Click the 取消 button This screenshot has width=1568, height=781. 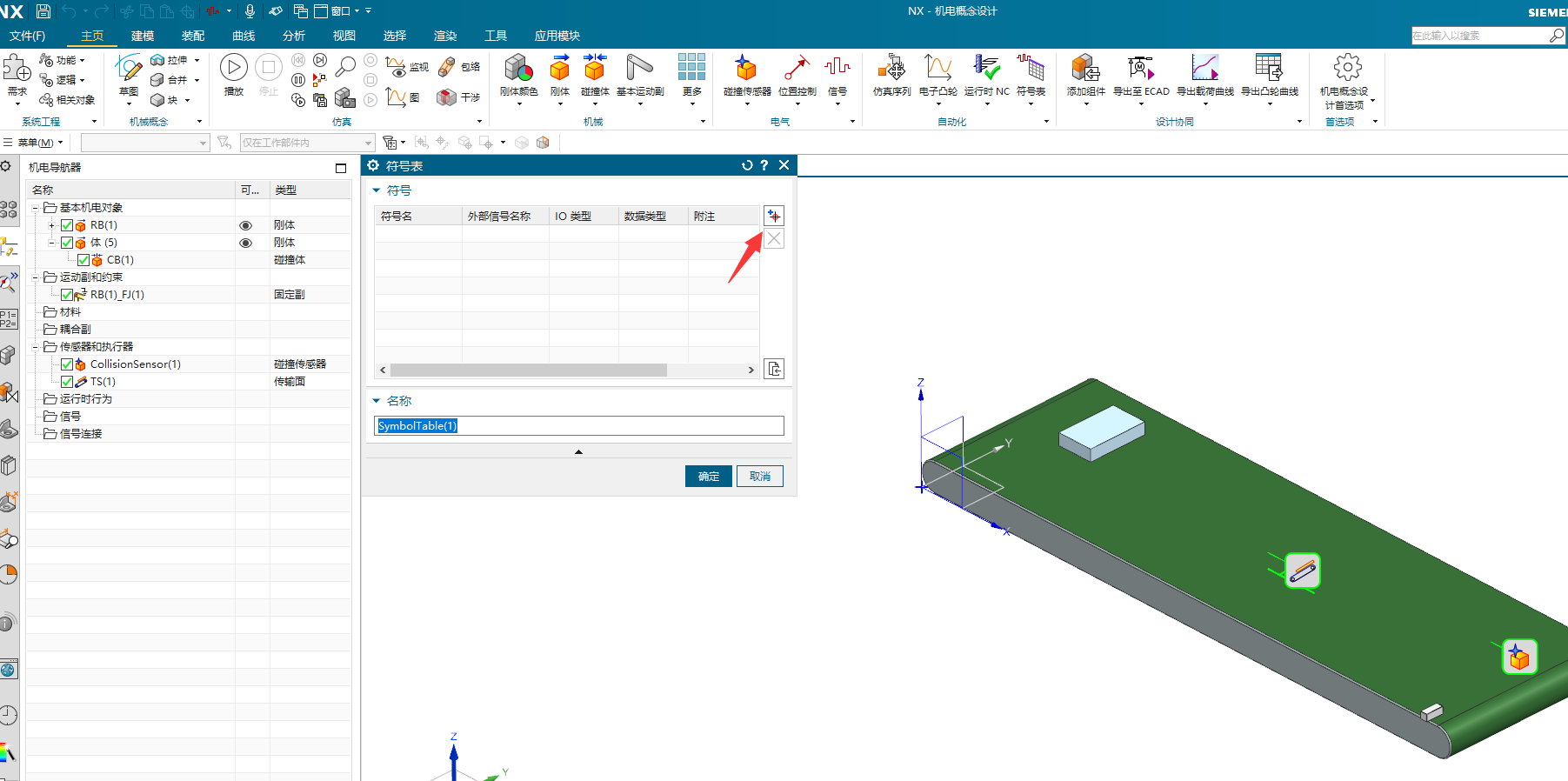point(760,476)
